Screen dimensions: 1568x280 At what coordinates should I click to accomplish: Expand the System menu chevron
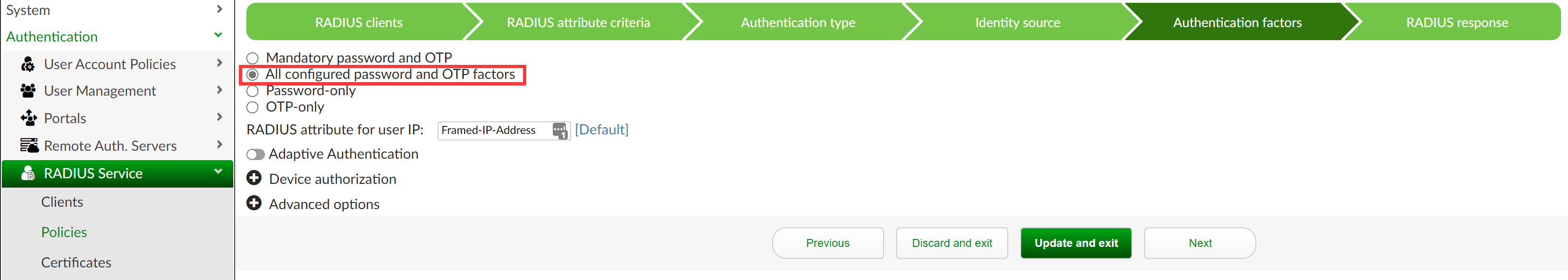(x=219, y=9)
